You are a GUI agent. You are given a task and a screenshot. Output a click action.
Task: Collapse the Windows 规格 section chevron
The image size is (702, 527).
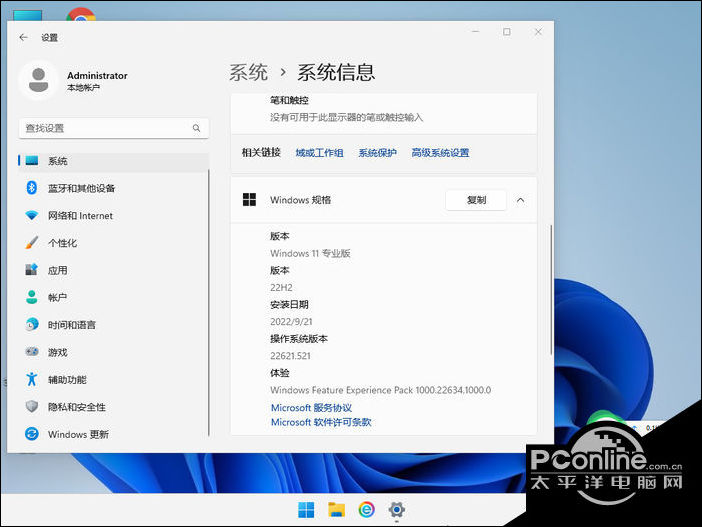tap(520, 200)
